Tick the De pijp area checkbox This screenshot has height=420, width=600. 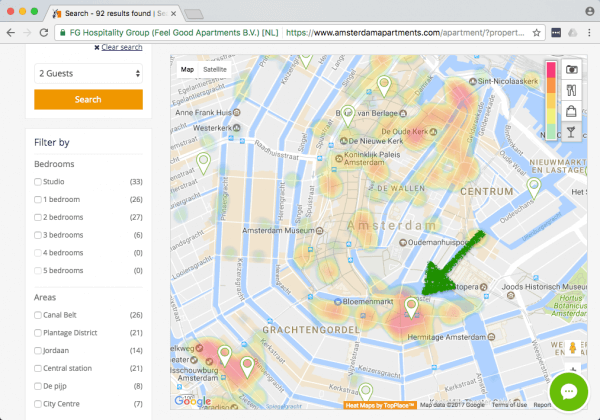coord(38,386)
